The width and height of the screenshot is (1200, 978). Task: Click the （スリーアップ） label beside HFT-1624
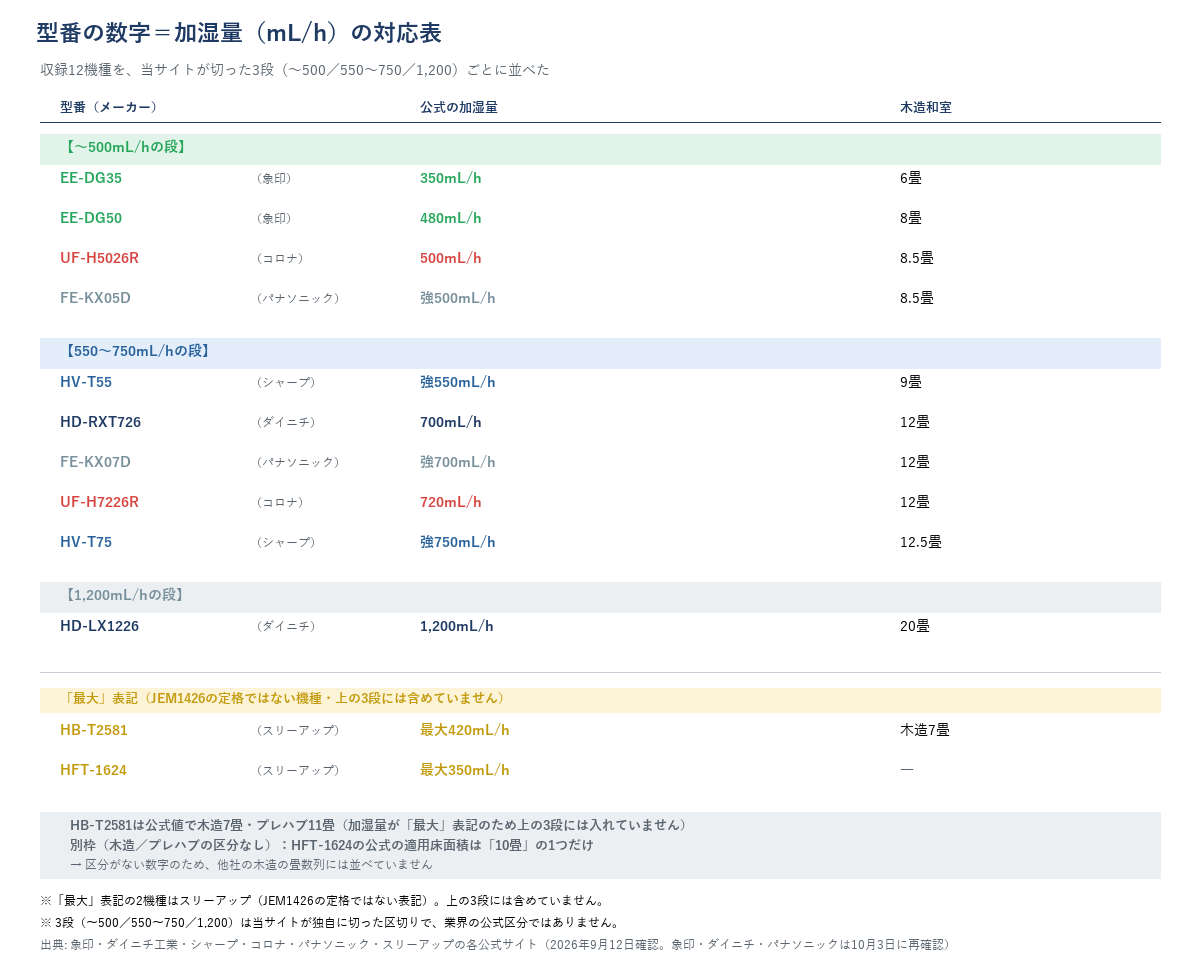point(298,770)
